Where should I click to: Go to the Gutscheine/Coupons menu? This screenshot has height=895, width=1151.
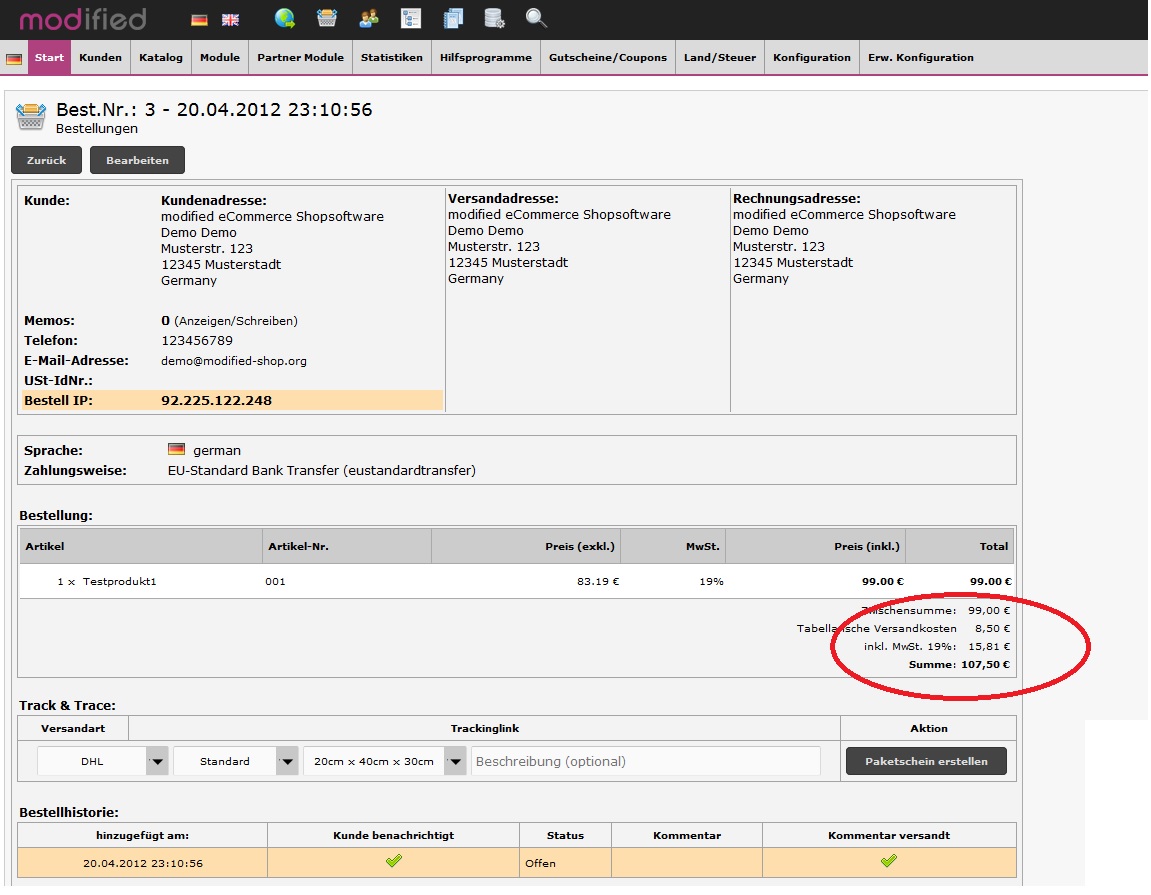tap(608, 58)
